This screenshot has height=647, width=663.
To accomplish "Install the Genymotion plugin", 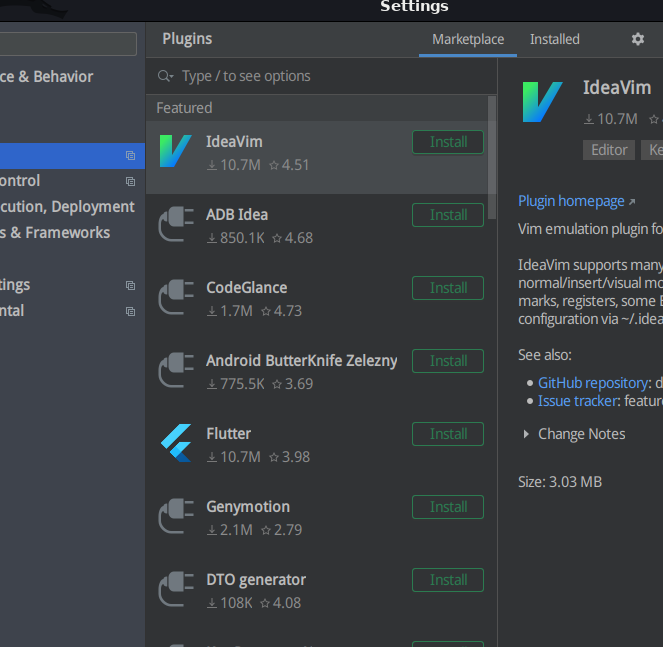I will 448,507.
